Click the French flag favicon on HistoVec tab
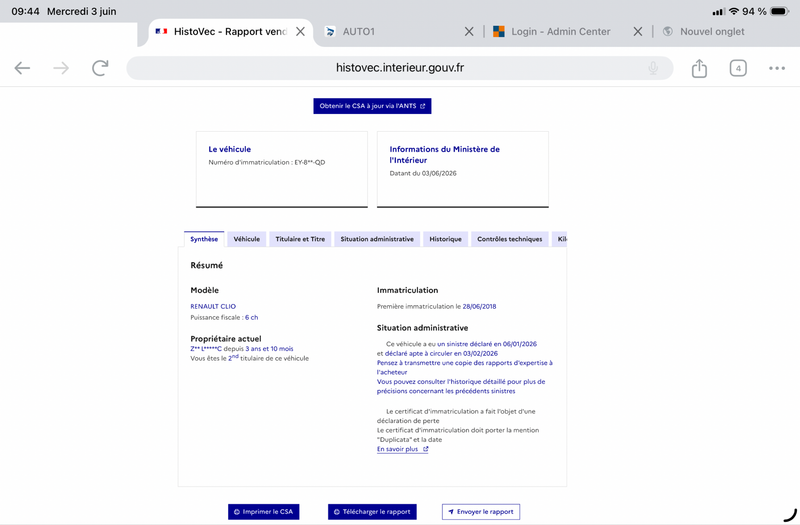 click(161, 32)
